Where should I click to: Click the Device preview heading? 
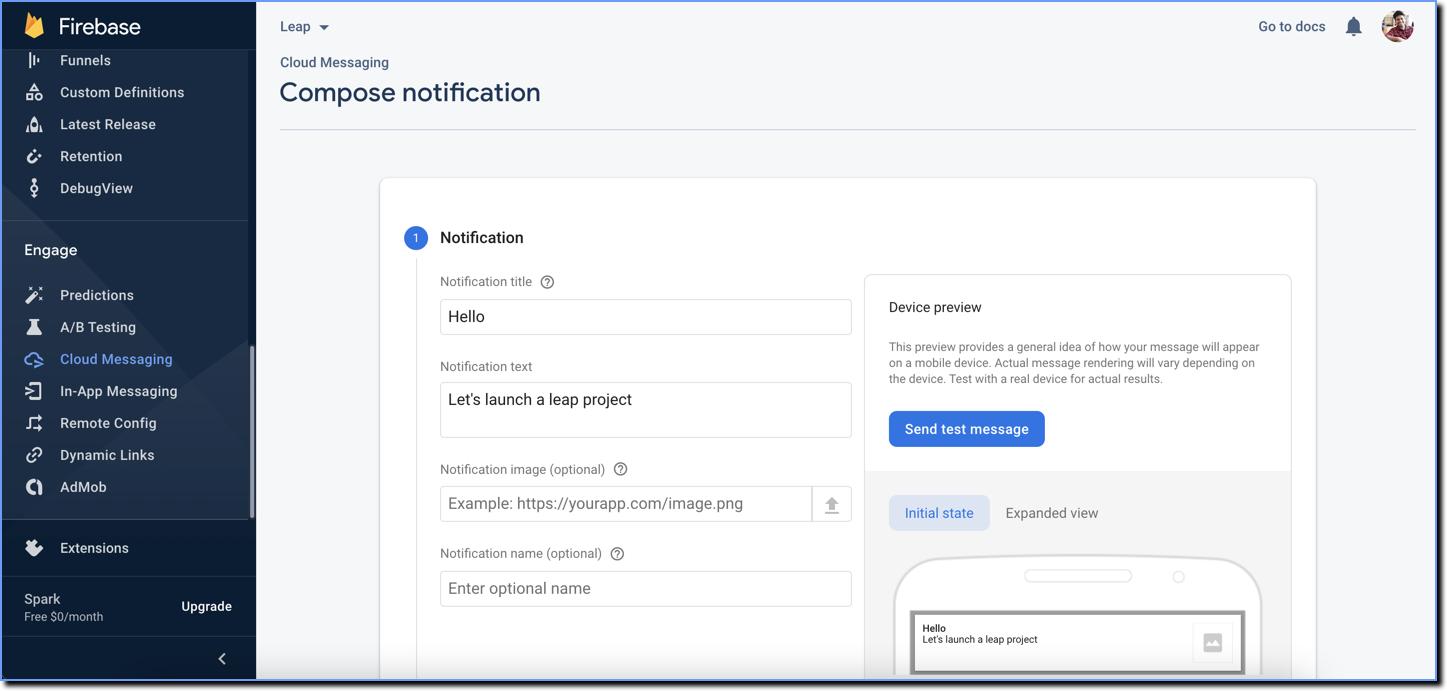pyautogui.click(x=935, y=307)
